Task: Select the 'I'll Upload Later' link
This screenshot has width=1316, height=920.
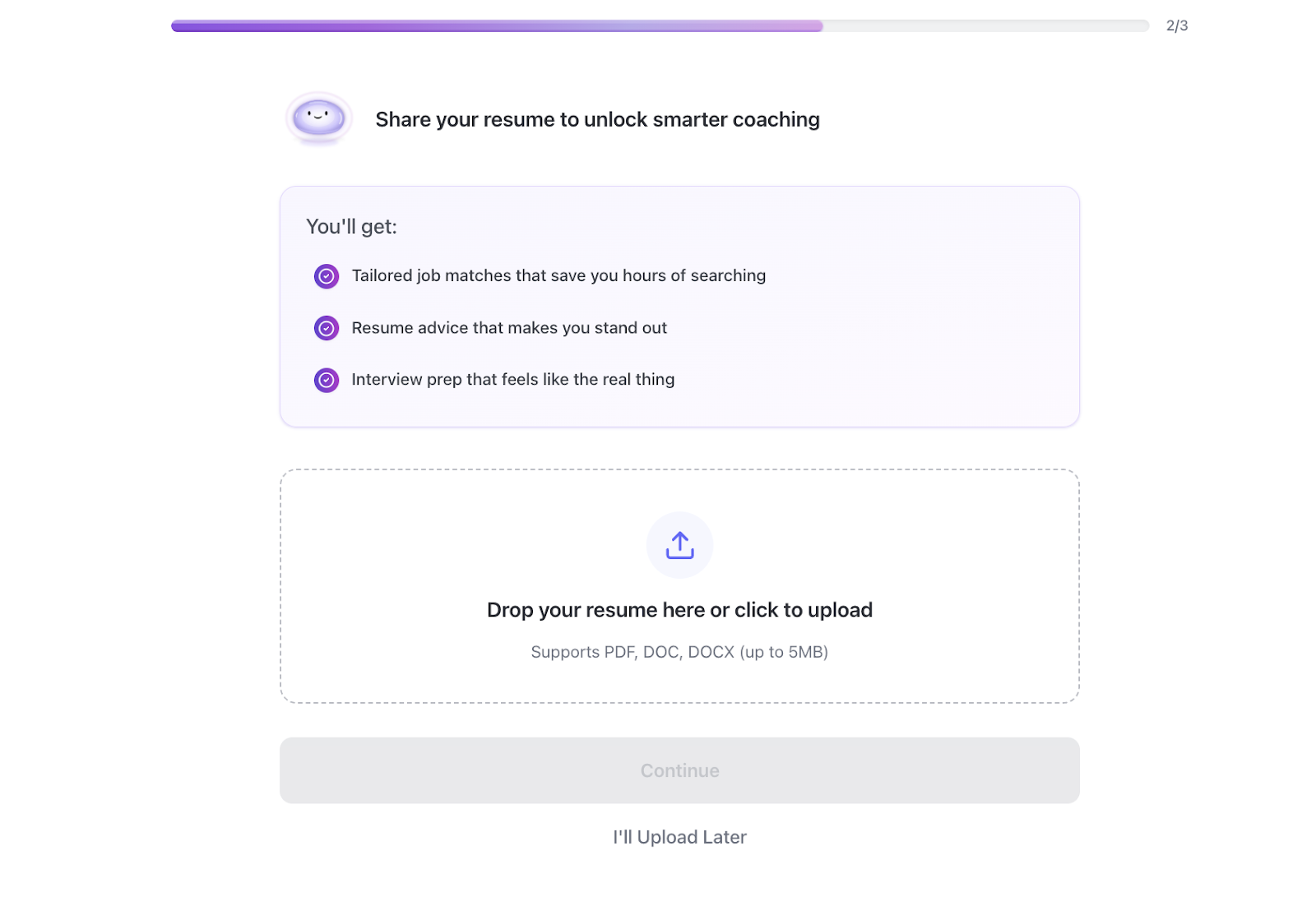Action: 679,836
